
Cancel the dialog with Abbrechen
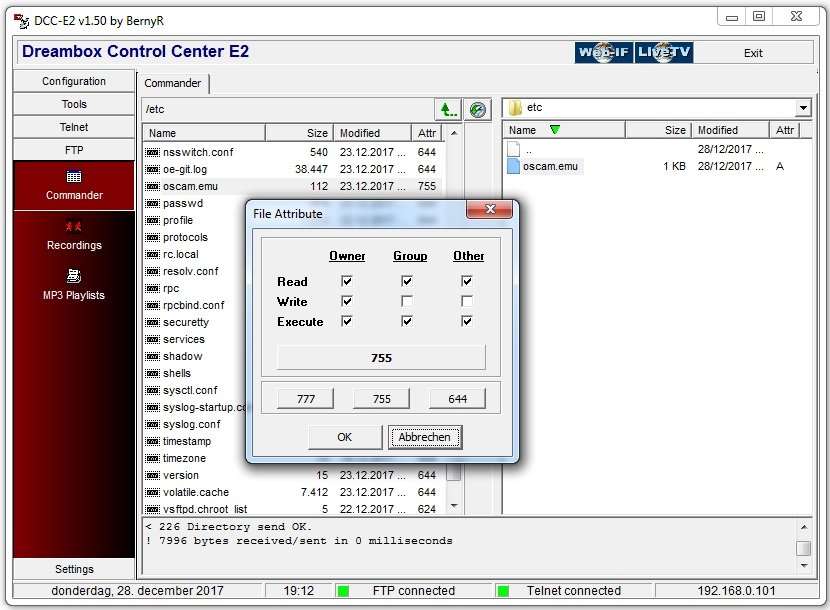[425, 437]
